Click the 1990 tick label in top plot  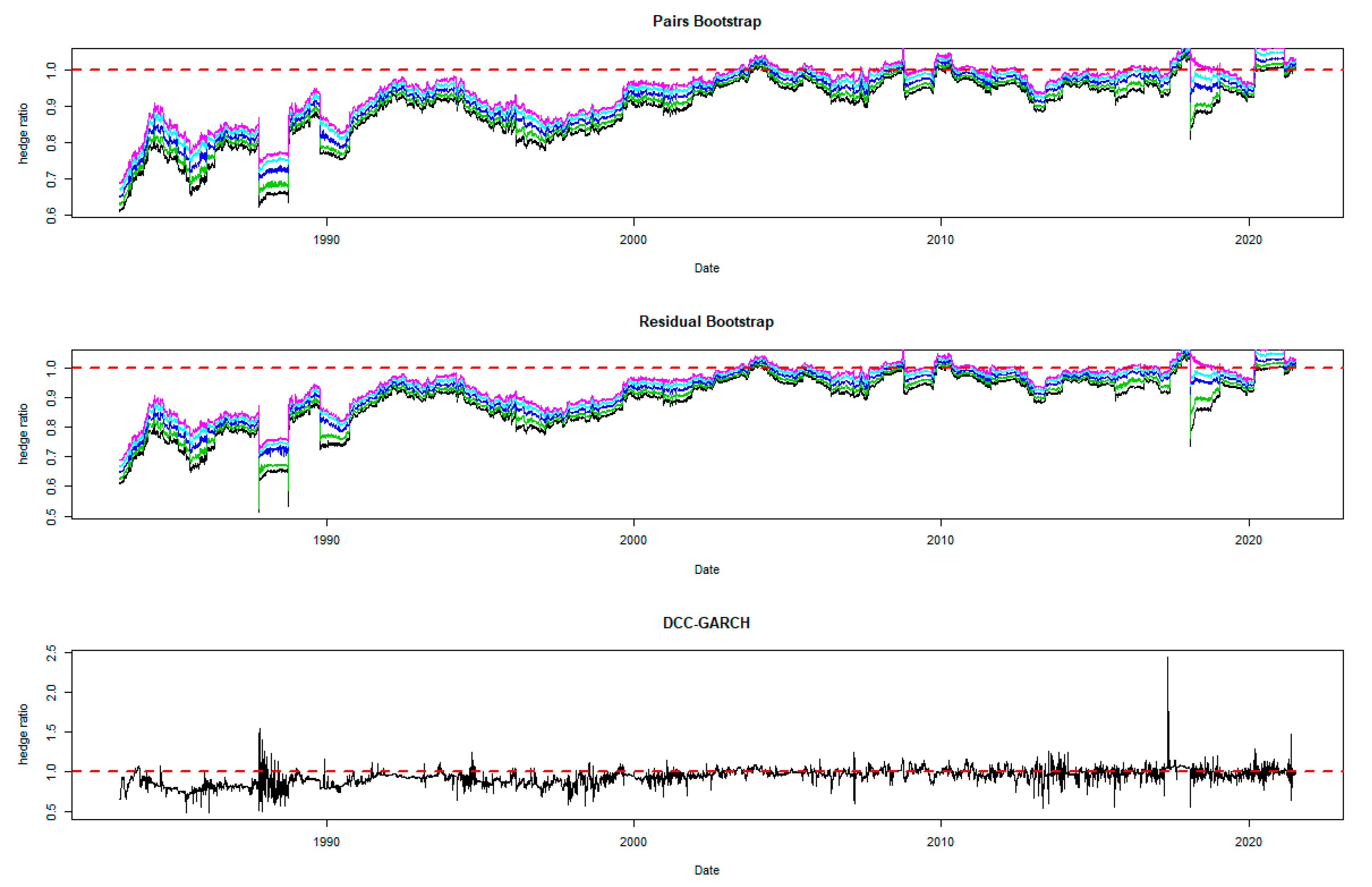pyautogui.click(x=326, y=240)
